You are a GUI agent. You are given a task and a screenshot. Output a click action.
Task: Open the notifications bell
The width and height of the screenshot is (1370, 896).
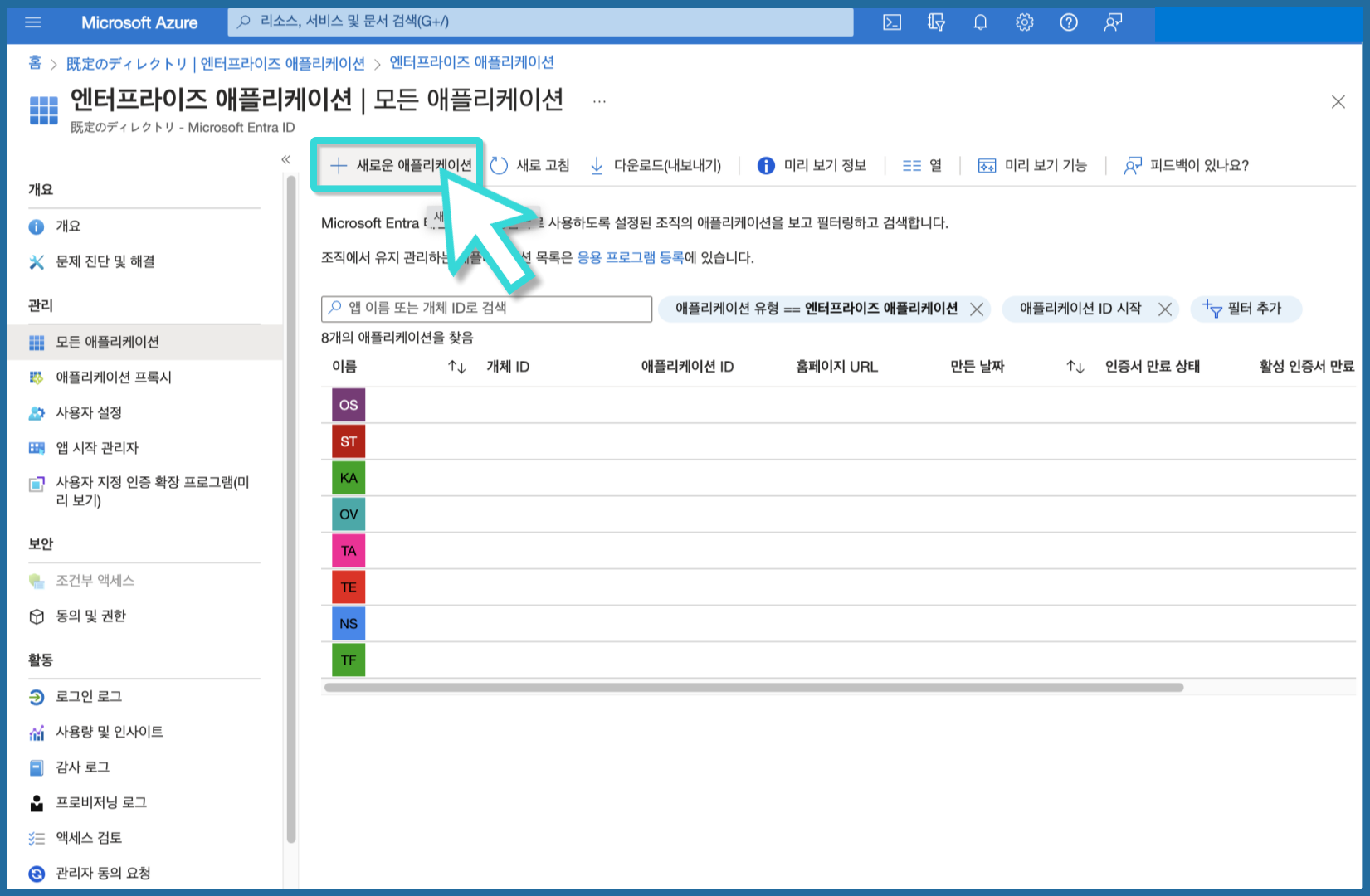980,22
